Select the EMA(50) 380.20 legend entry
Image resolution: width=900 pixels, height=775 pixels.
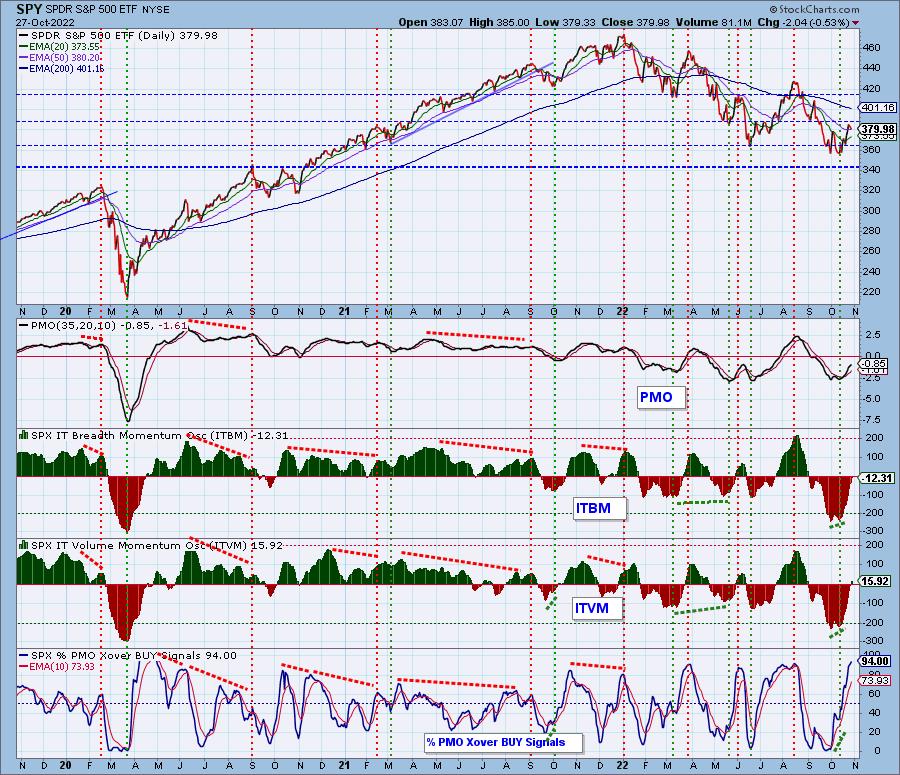(59, 58)
